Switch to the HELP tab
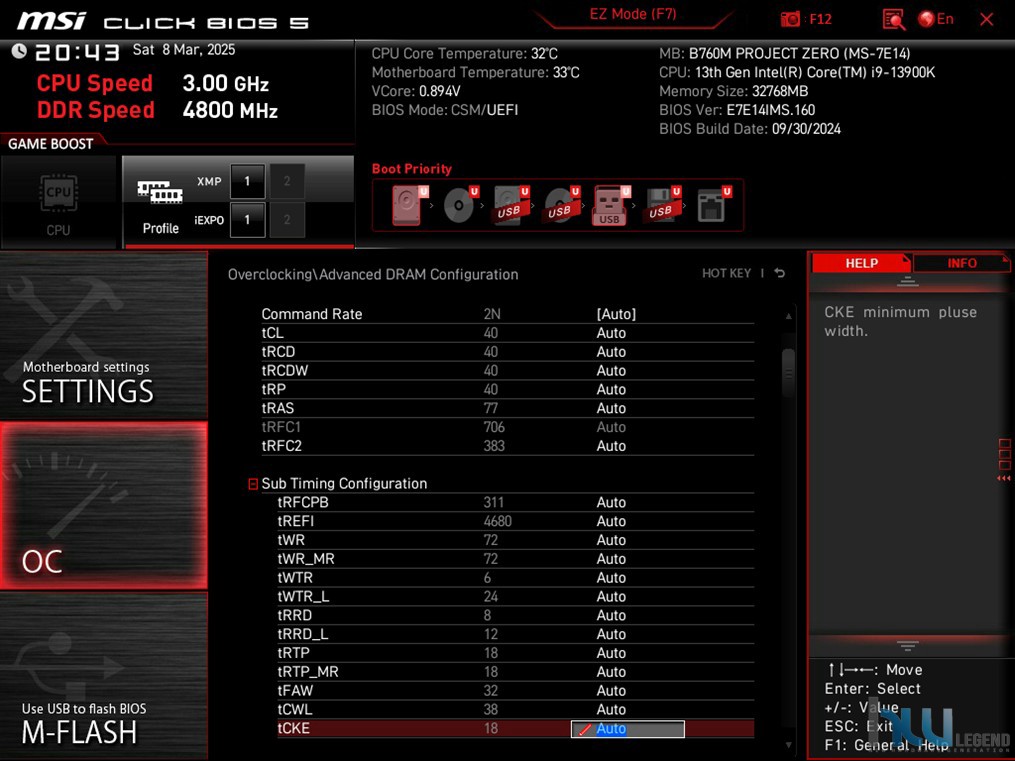Screen dimensions: 1015x761 coord(861,263)
